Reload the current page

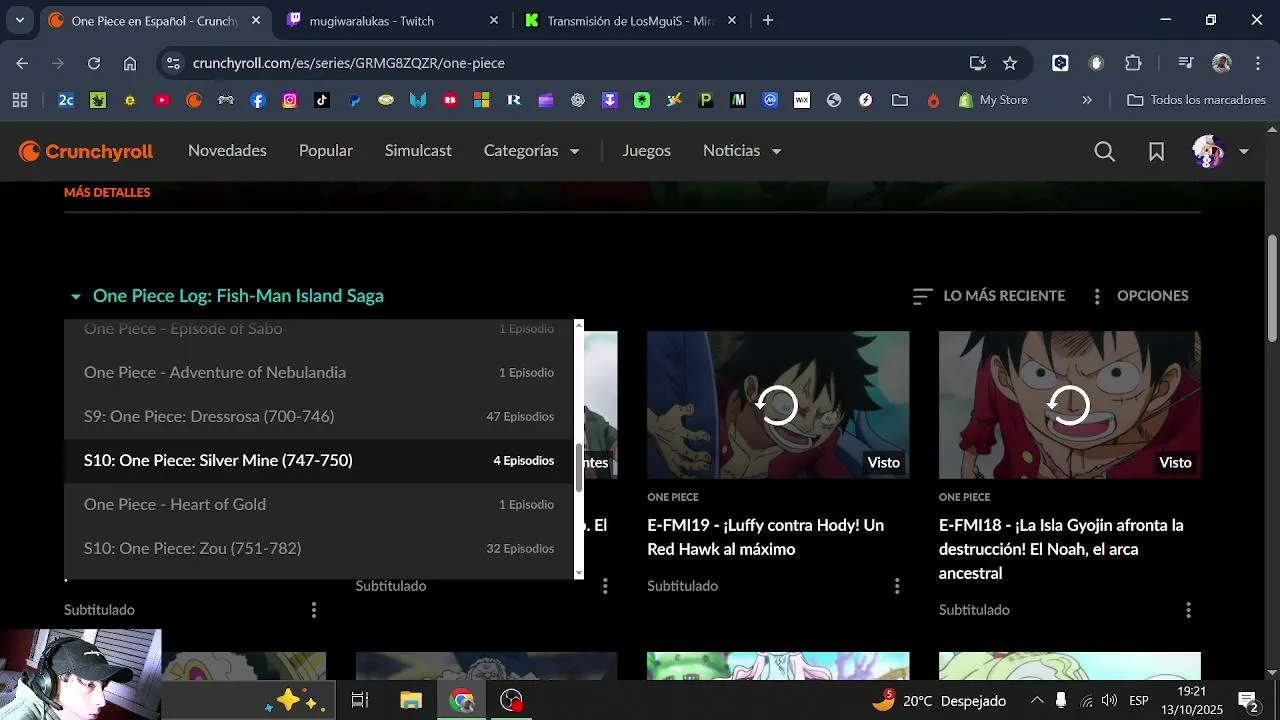point(94,63)
